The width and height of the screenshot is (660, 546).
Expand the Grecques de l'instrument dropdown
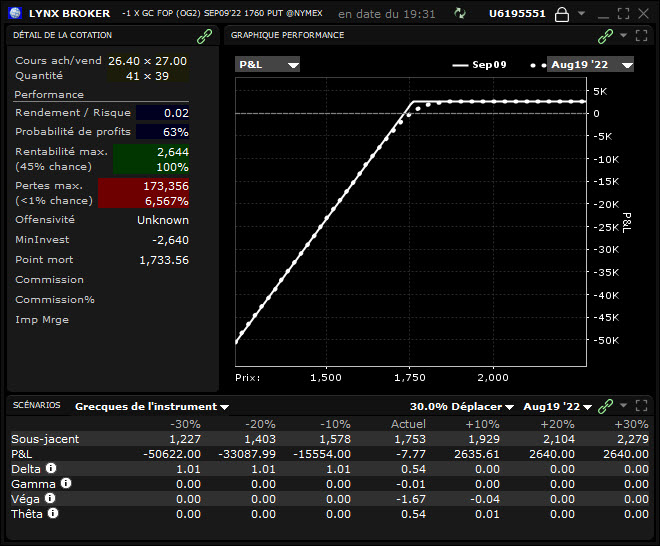click(x=152, y=407)
